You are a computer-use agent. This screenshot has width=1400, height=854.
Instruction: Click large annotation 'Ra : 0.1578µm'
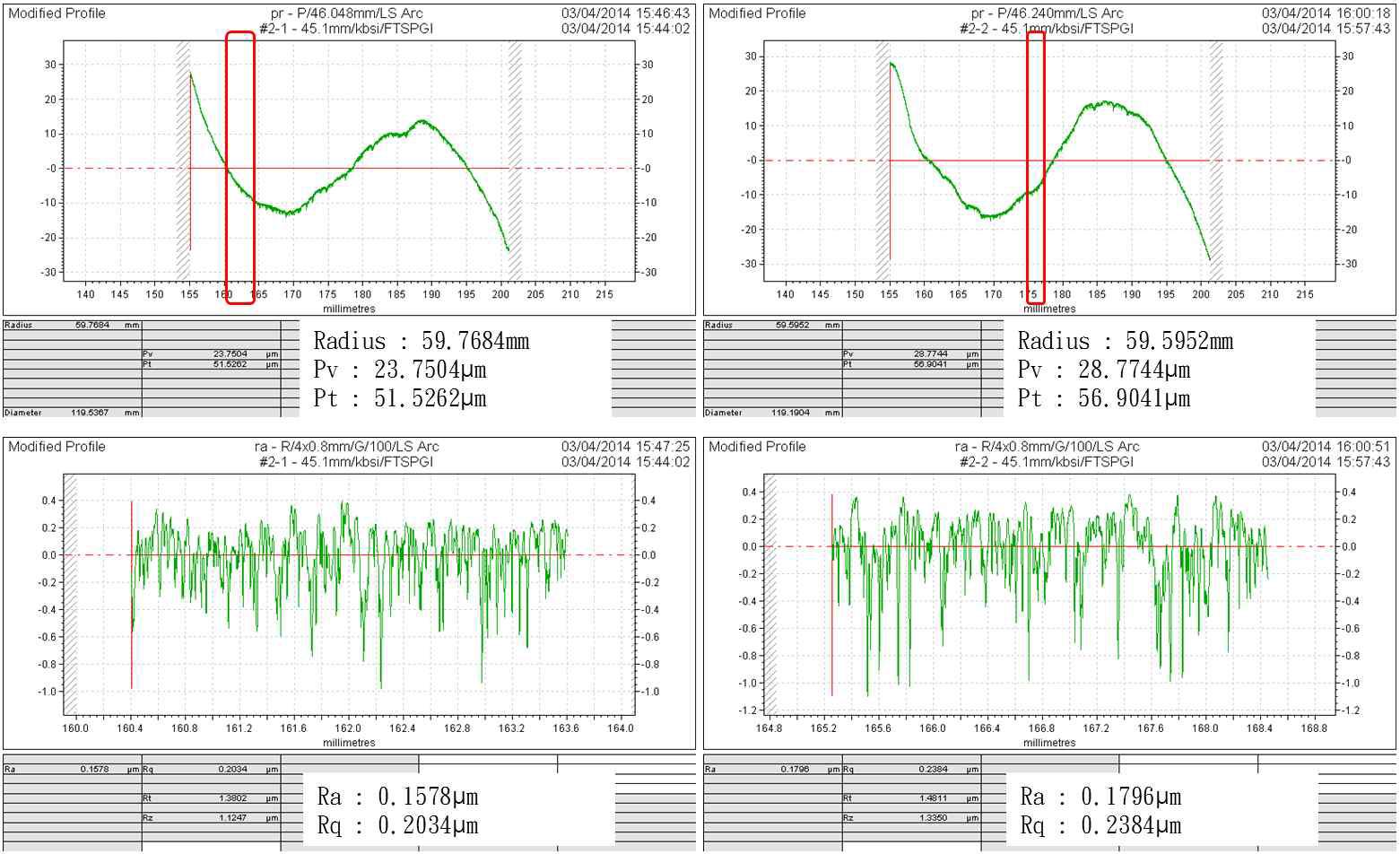[x=398, y=797]
